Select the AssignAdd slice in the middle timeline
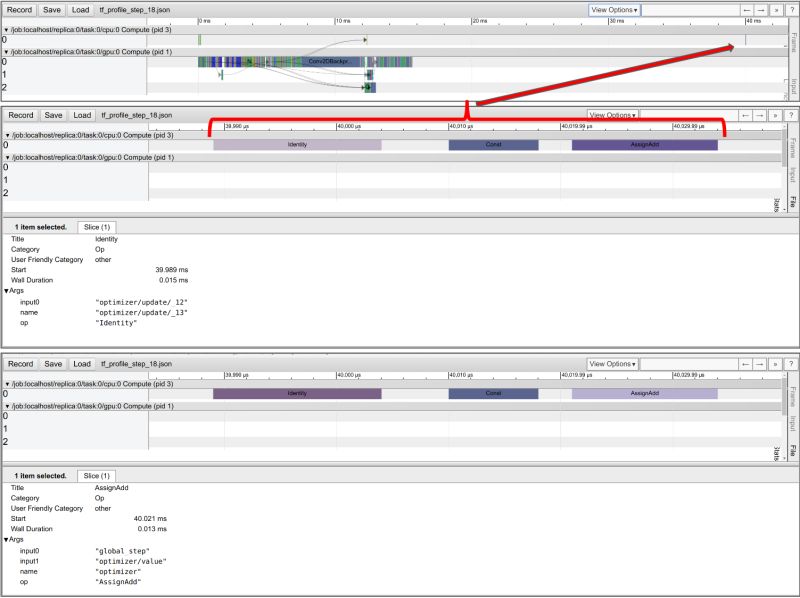This screenshot has width=800, height=598. pyautogui.click(x=644, y=145)
